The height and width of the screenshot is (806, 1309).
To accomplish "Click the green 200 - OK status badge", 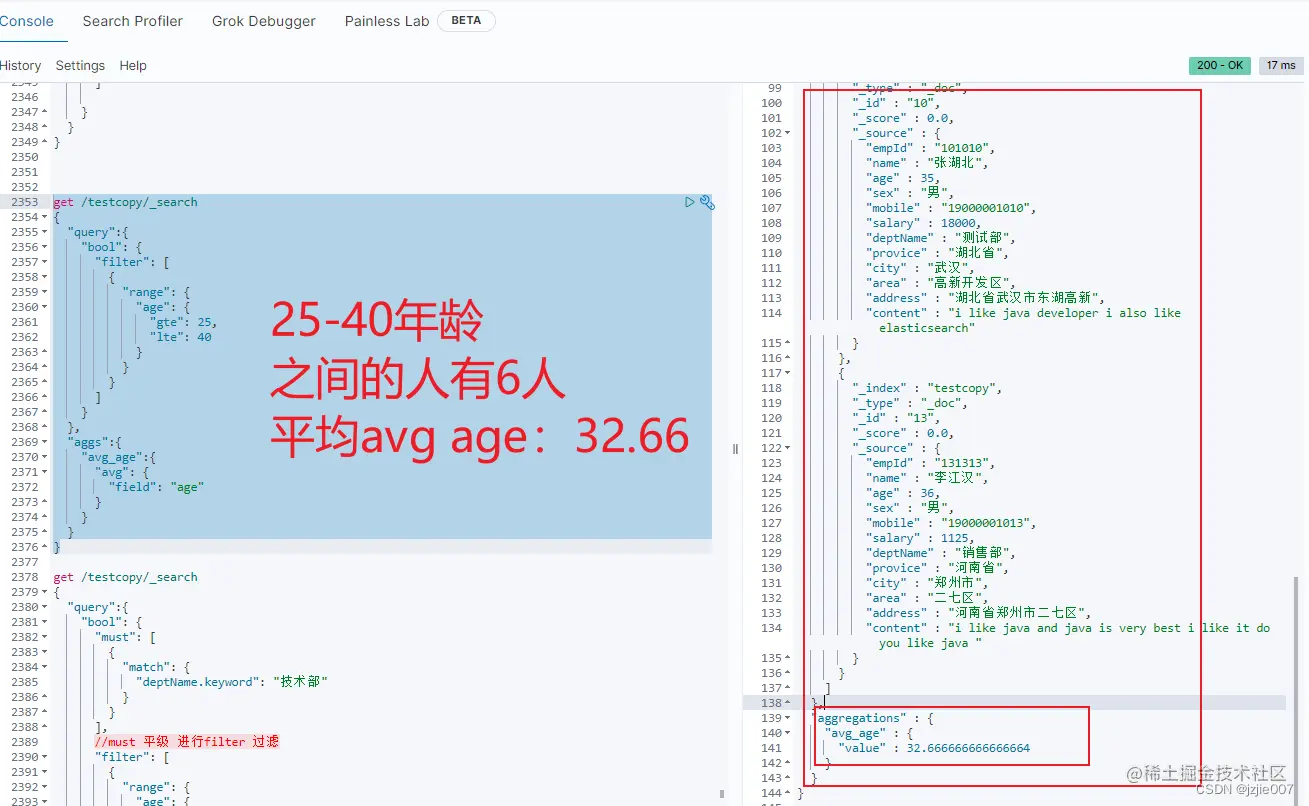I will click(x=1219, y=65).
